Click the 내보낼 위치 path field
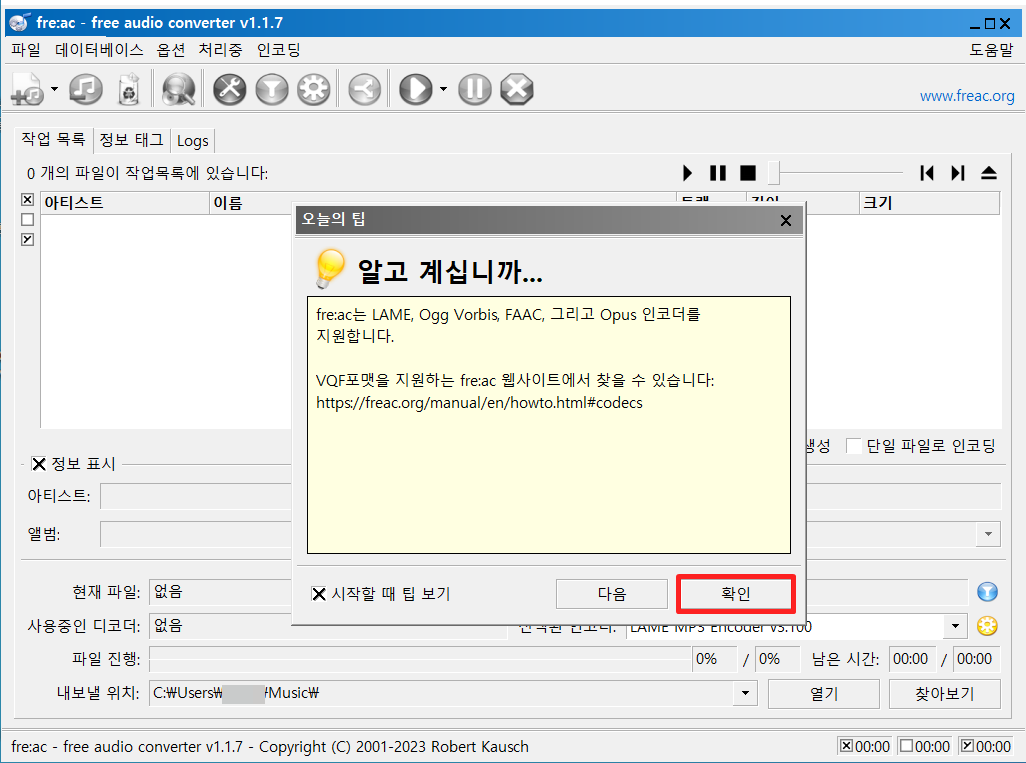The image size is (1026, 763). pyautogui.click(x=442, y=693)
